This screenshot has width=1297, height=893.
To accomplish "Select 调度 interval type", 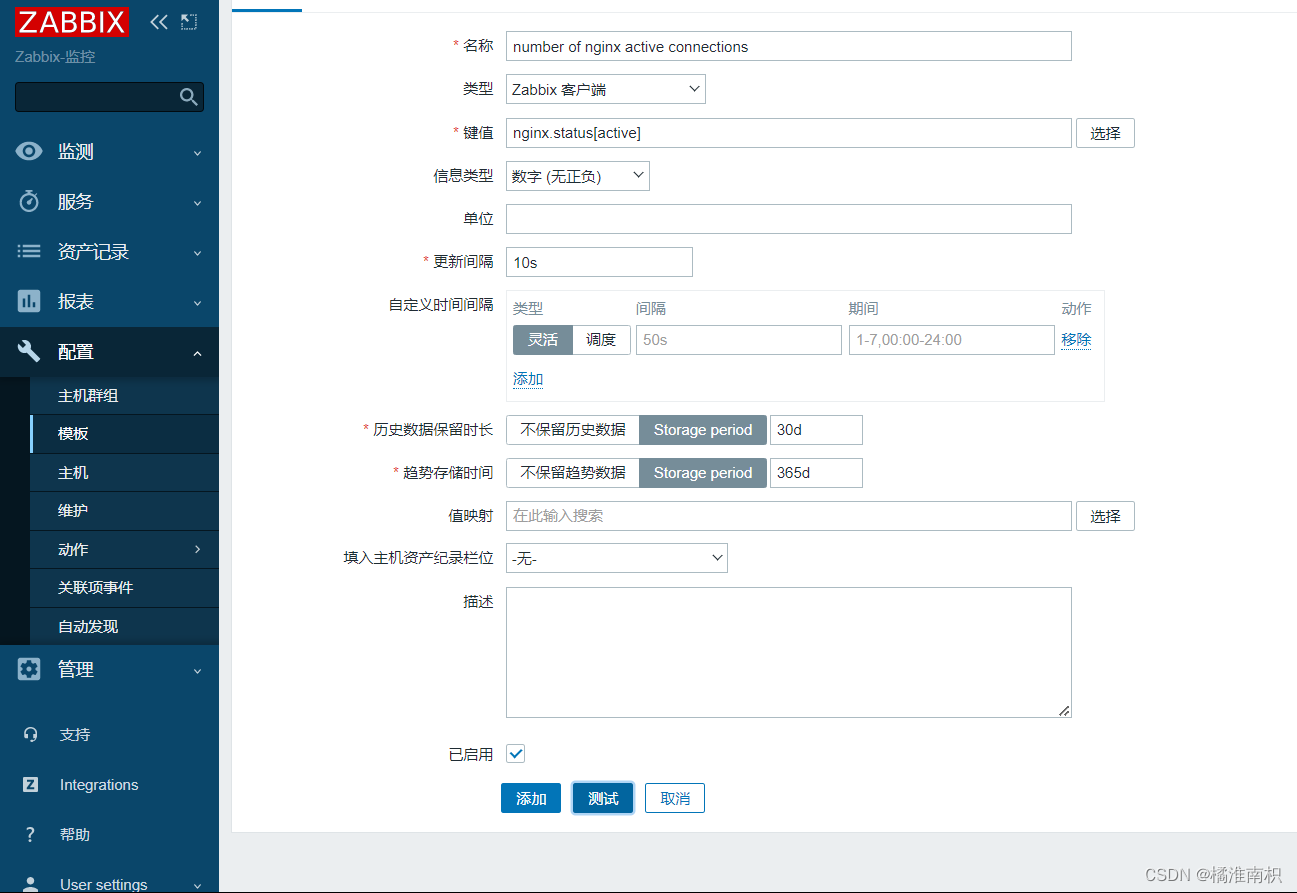I will coord(601,340).
